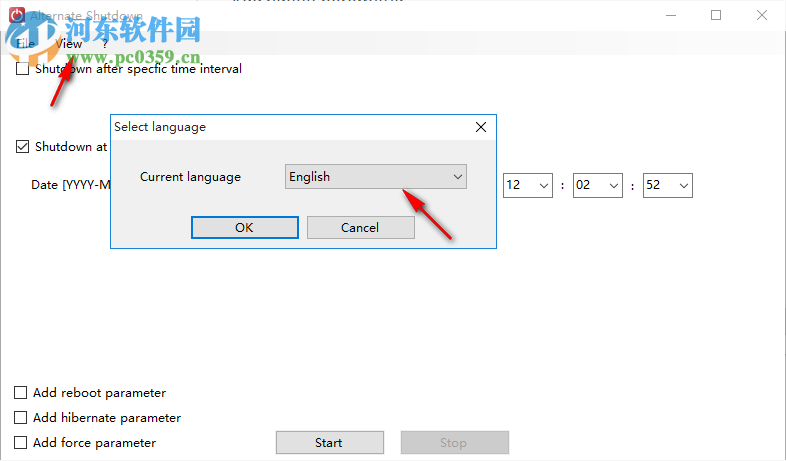Click the Date [YYYY-M label text
This screenshot has width=786, height=461.
[x=71, y=185]
